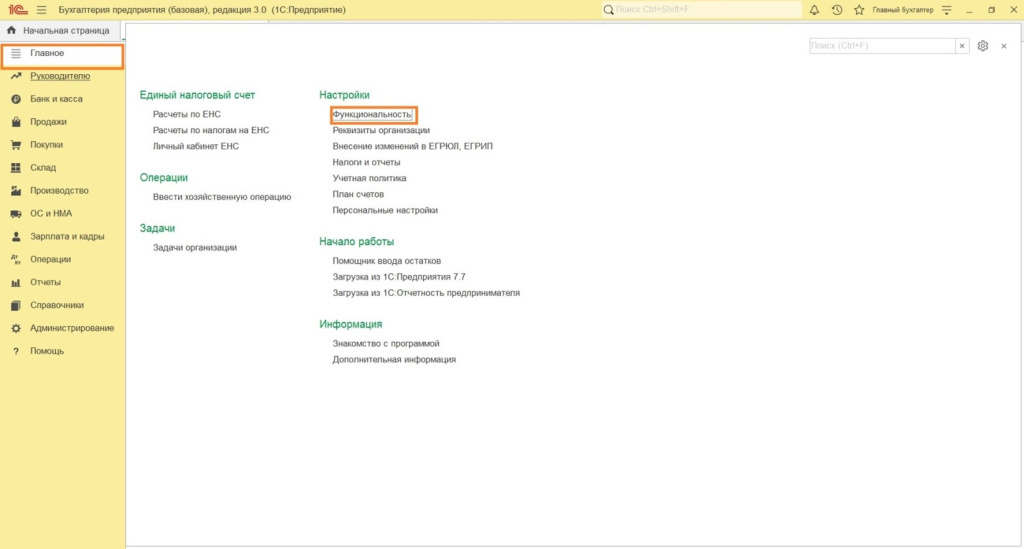Click global search field in title bar
1024x549 pixels.
click(x=702, y=10)
